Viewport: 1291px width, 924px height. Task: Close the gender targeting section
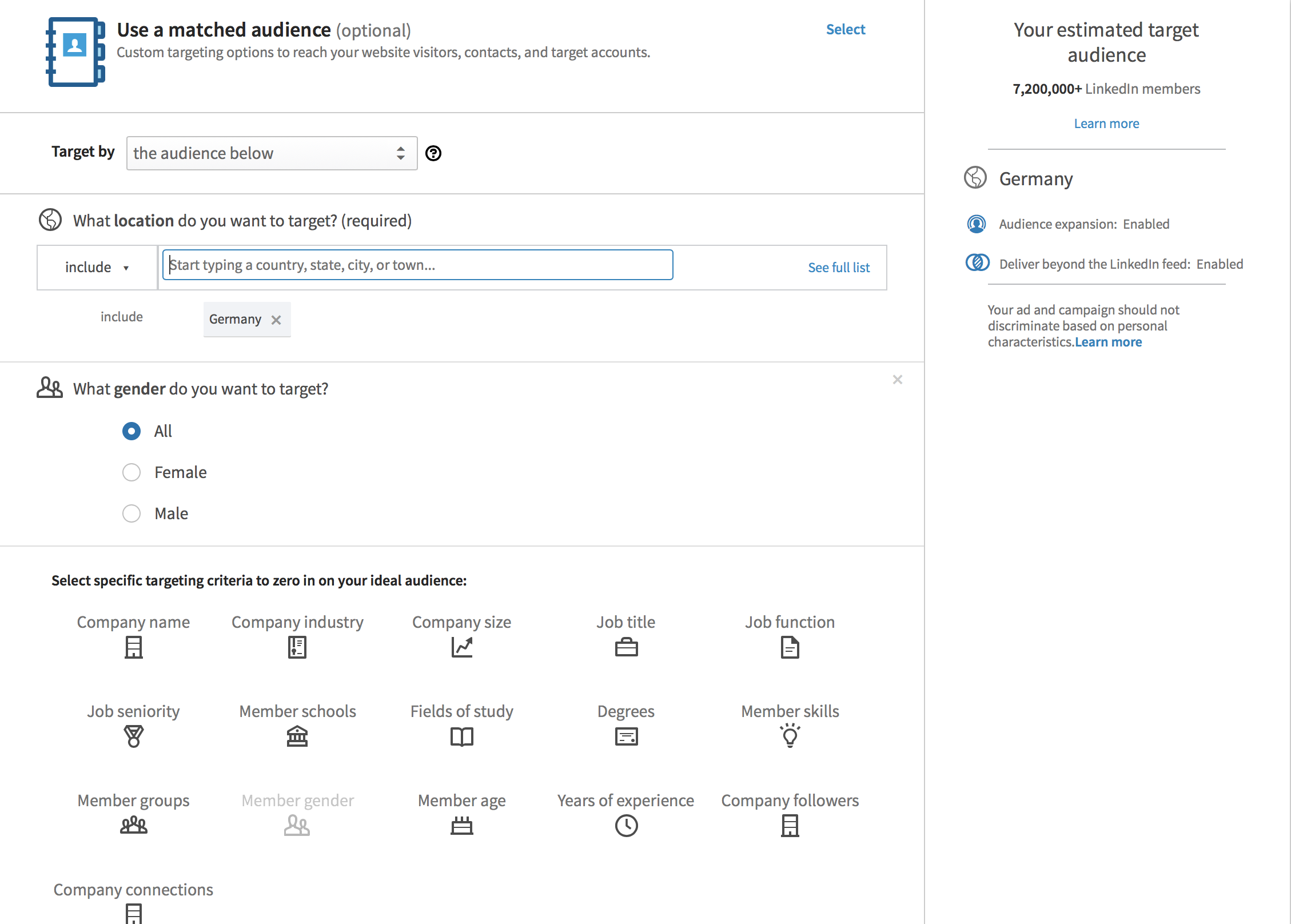click(897, 380)
